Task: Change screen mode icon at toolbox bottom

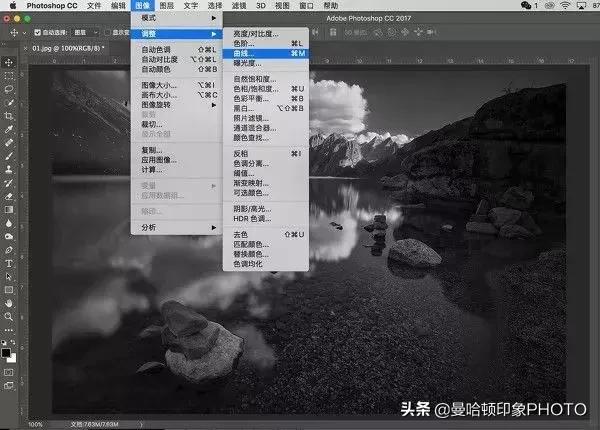Action: (9, 386)
